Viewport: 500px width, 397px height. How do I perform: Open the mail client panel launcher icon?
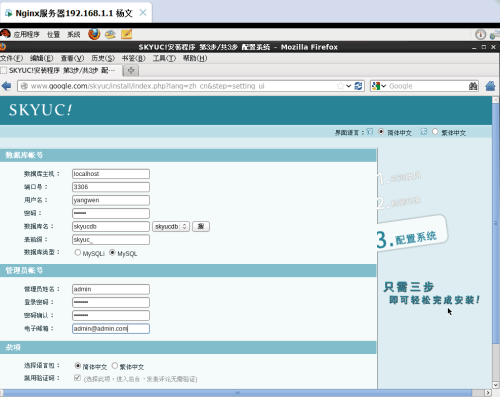click(110, 34)
